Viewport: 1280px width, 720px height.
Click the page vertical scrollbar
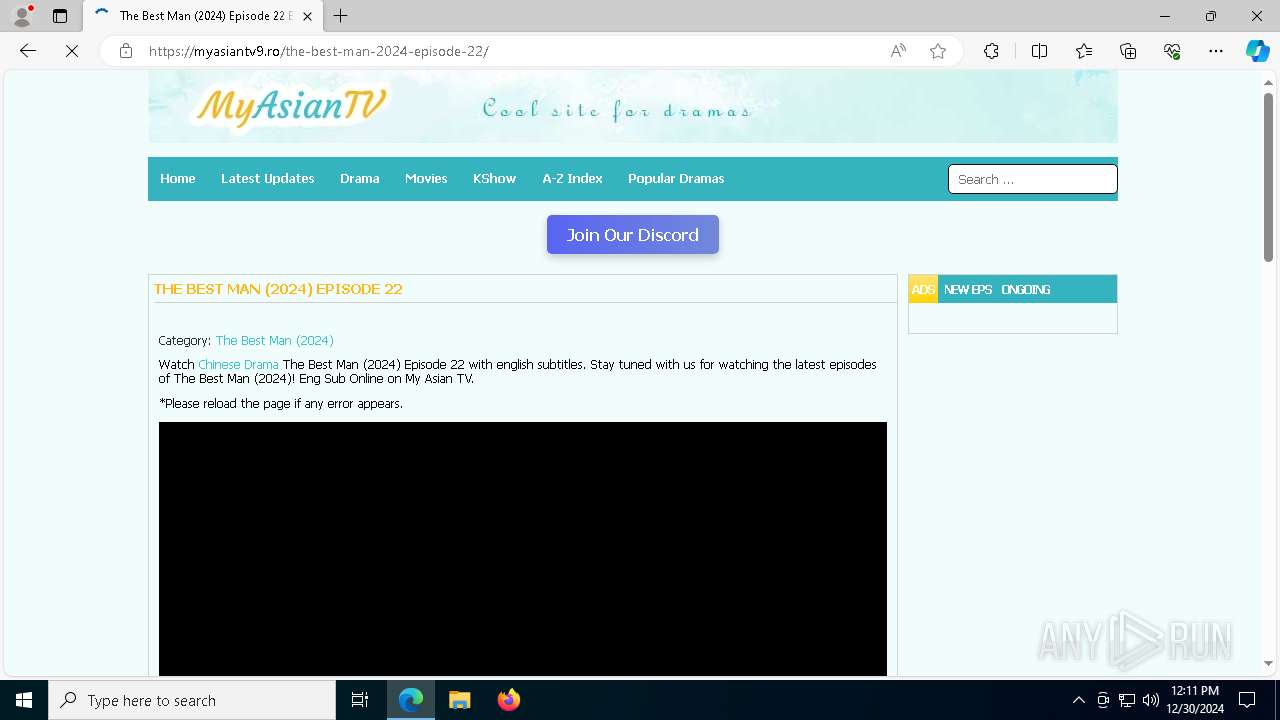pyautogui.click(x=1268, y=178)
